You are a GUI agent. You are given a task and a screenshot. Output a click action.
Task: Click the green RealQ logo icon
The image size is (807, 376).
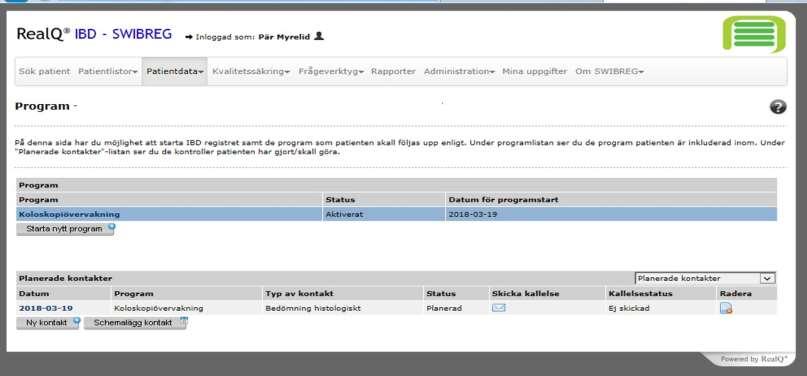tap(755, 34)
